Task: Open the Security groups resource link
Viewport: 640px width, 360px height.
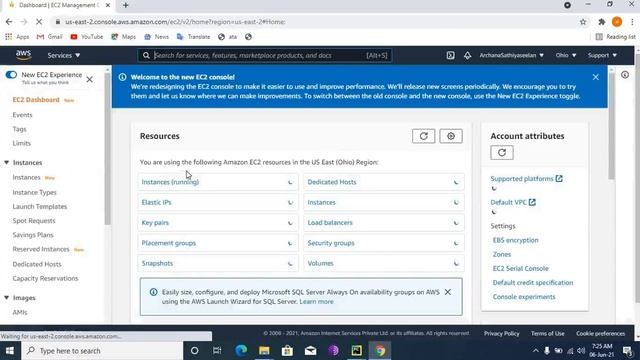Action: [x=331, y=243]
